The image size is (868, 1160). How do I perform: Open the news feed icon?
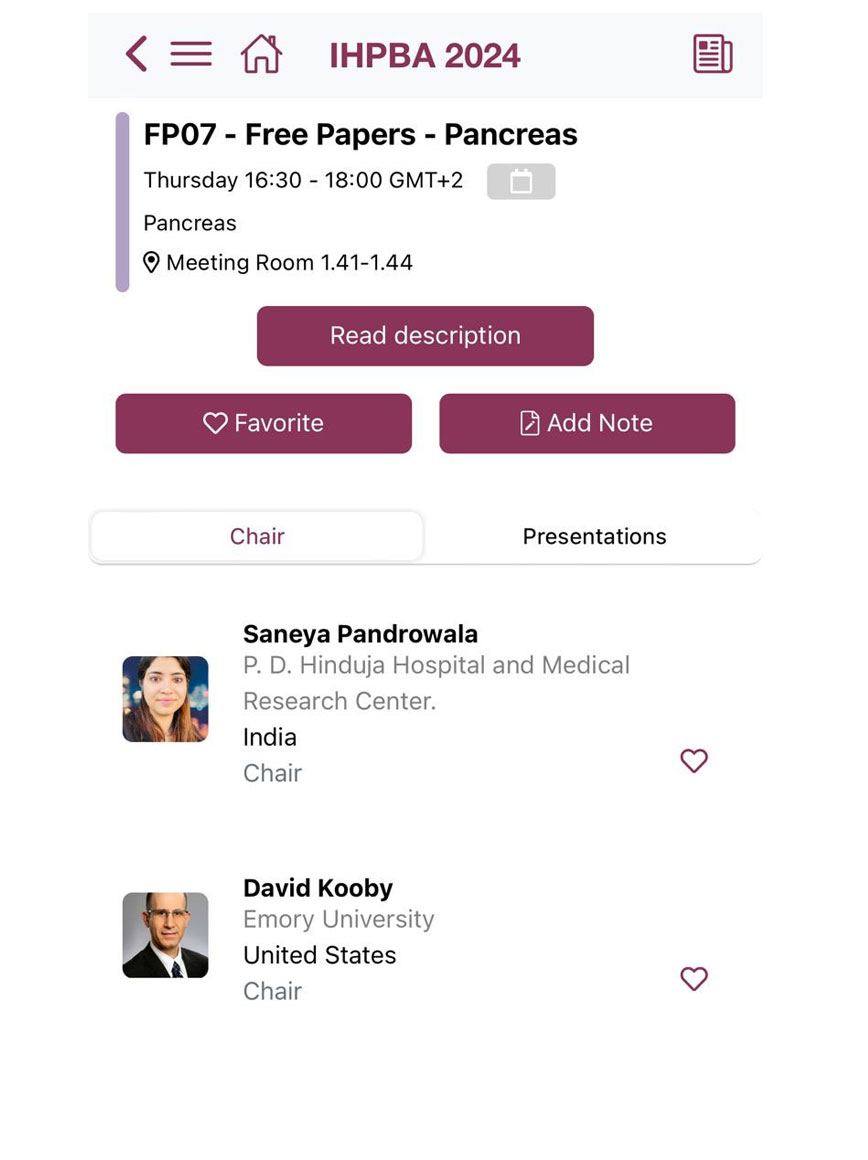[712, 54]
